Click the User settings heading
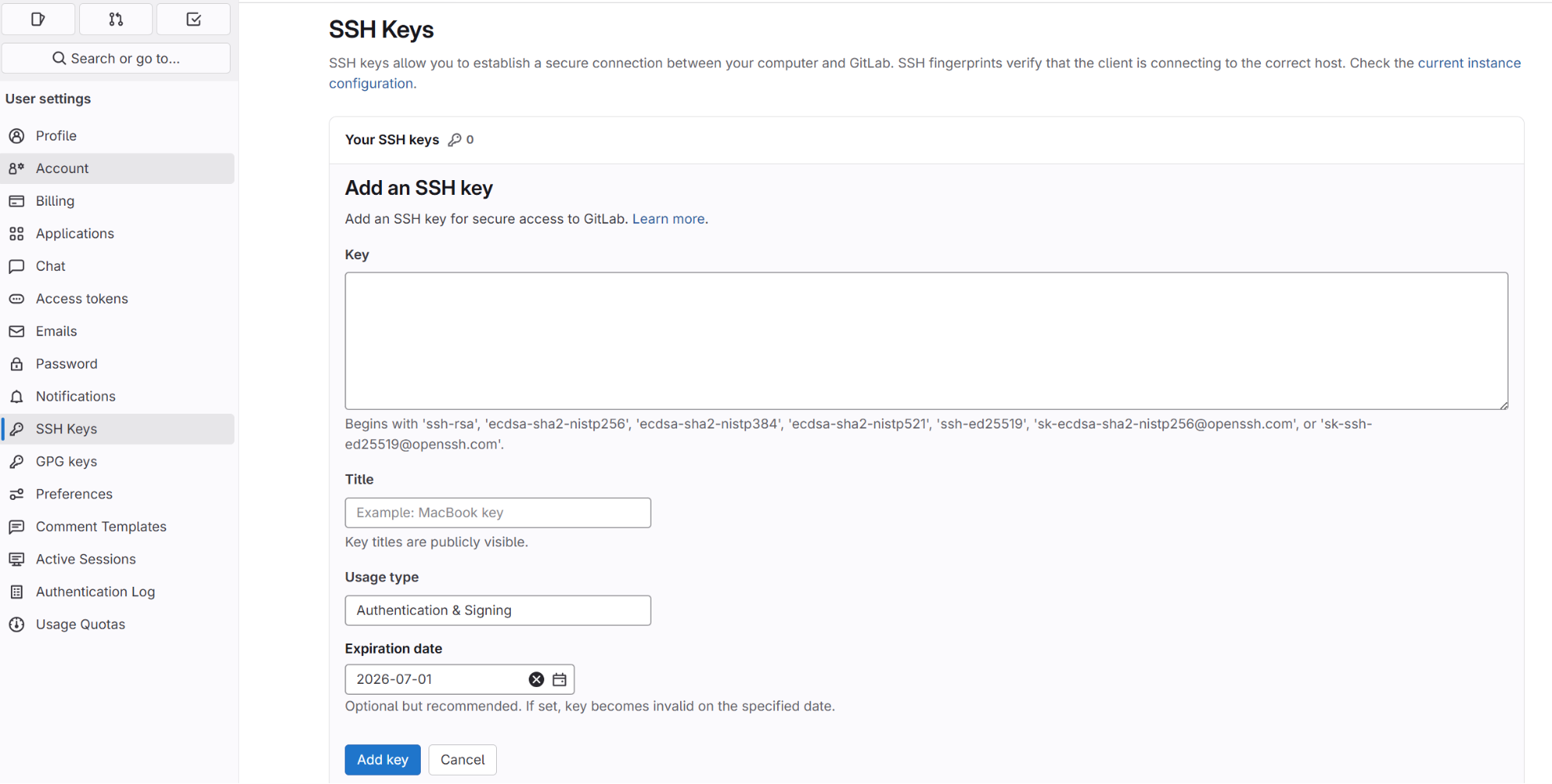Viewport: 1552px width, 784px height. pos(48,99)
